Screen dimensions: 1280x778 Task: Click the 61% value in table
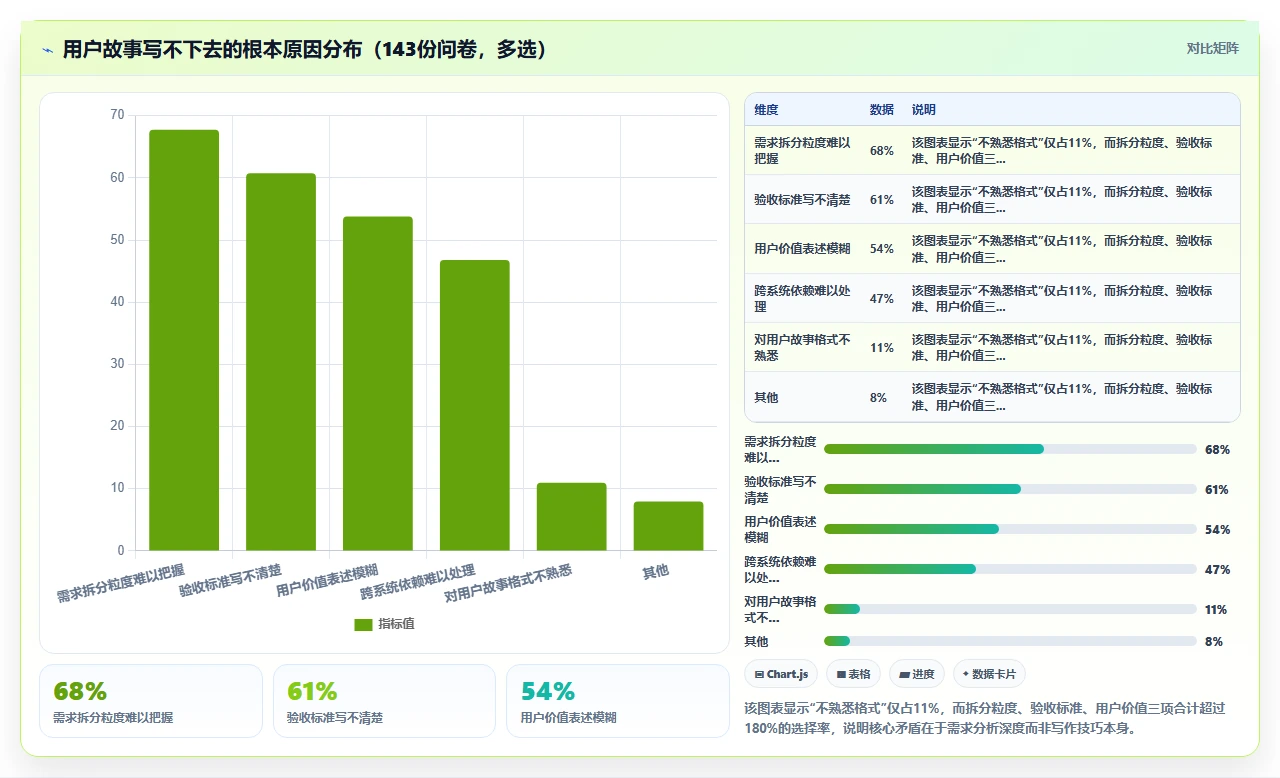[882, 199]
